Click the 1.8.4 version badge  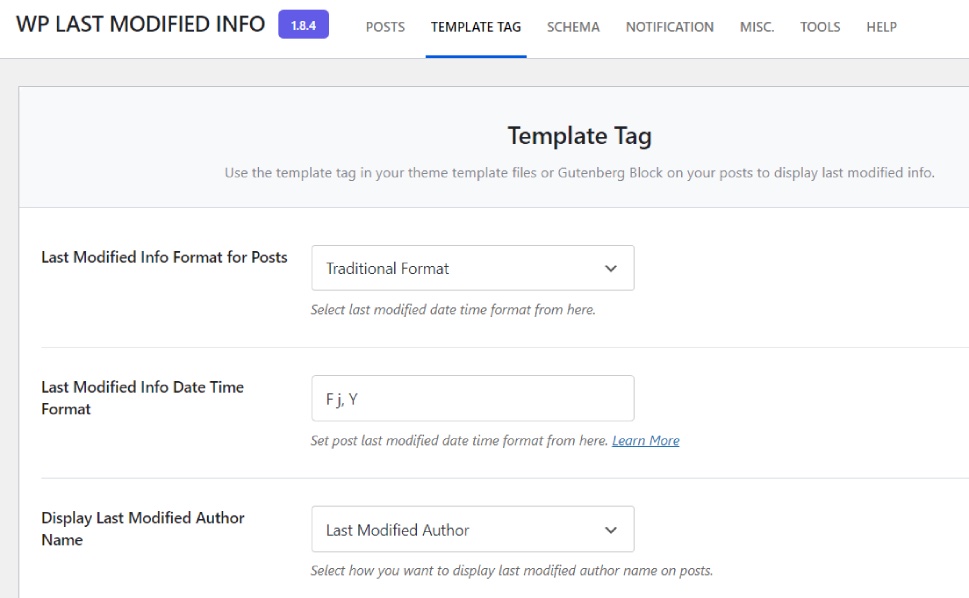point(303,25)
